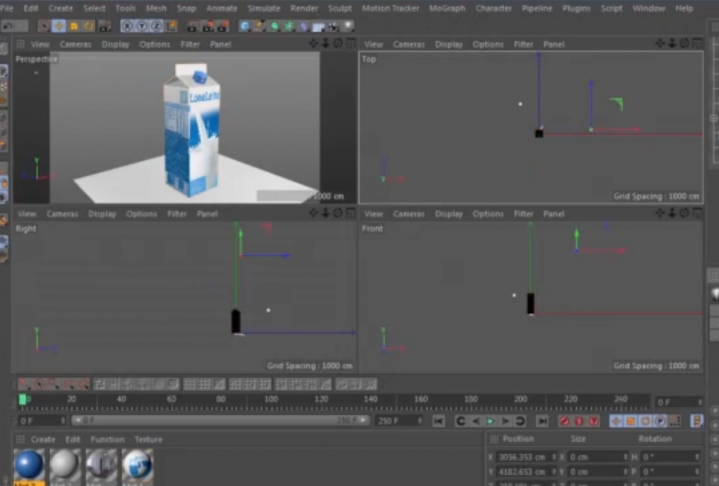
Task: Activate the Move tool
Action: (59, 26)
